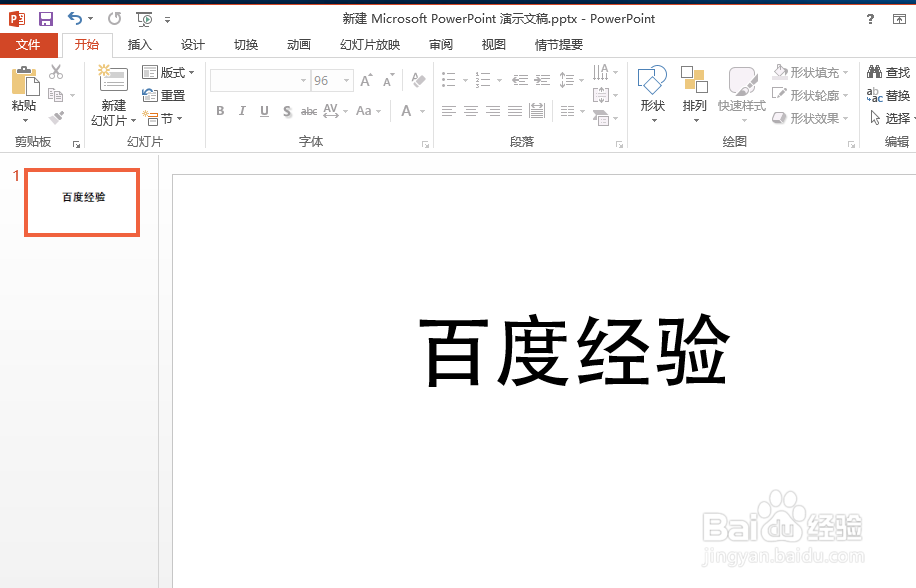Toggle text Shadow formatting
Viewport: 916px width, 588px height.
click(287, 111)
